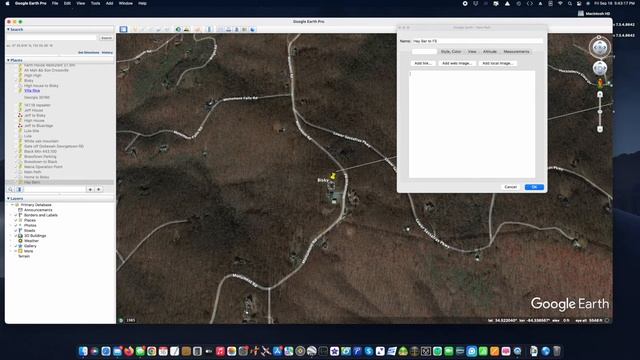
Task: Switch to the Measurements tab
Action: pos(516,52)
